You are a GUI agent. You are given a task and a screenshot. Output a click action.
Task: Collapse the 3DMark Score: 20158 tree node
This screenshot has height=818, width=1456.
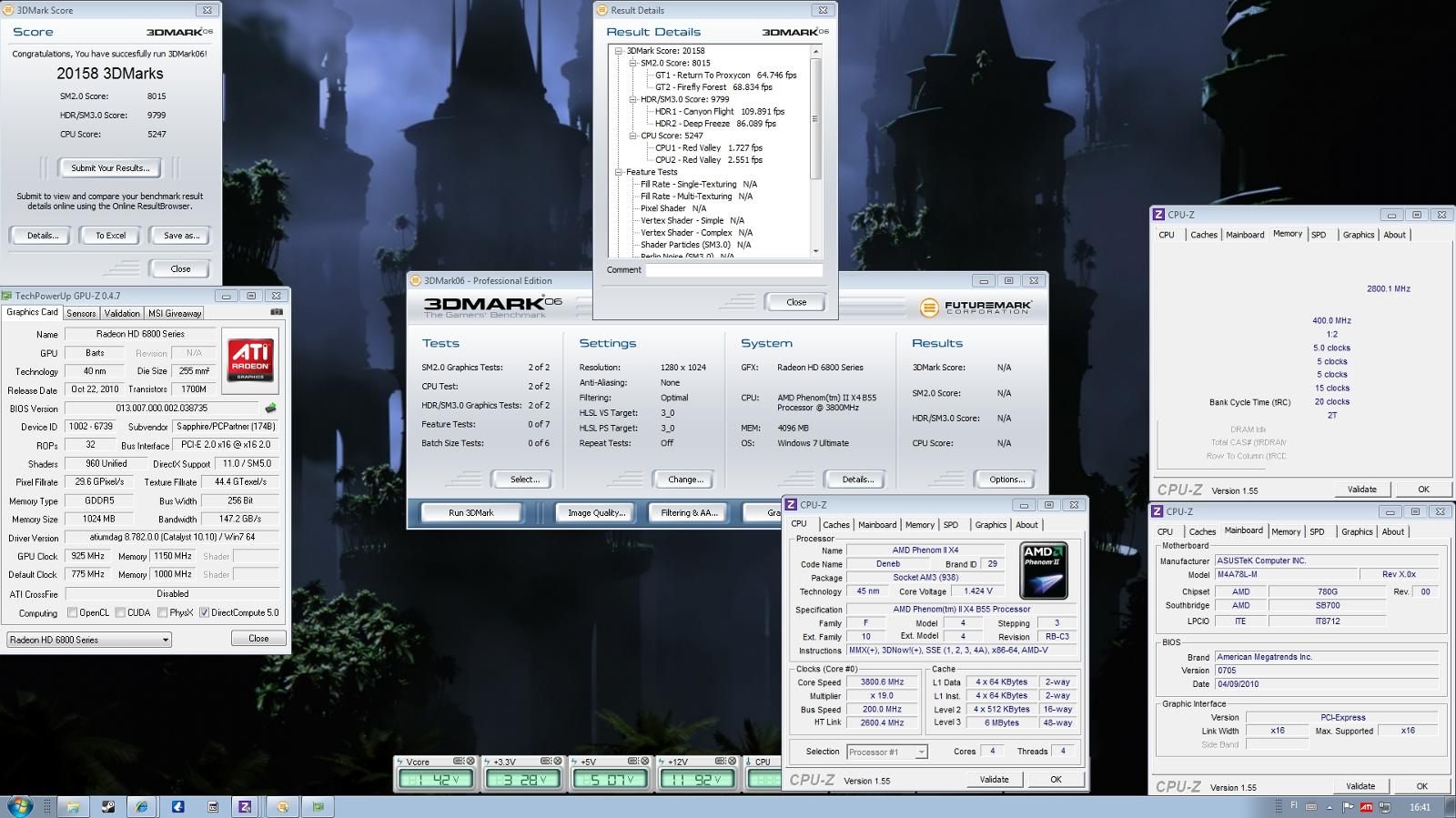tap(619, 51)
